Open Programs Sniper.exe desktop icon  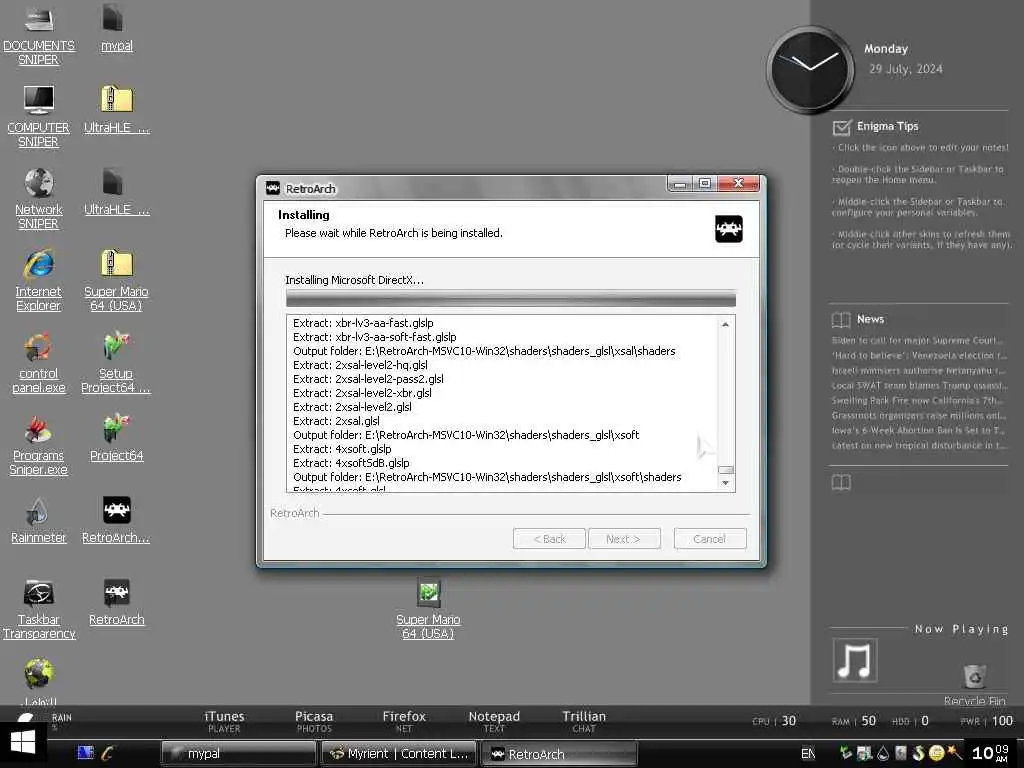39,445
